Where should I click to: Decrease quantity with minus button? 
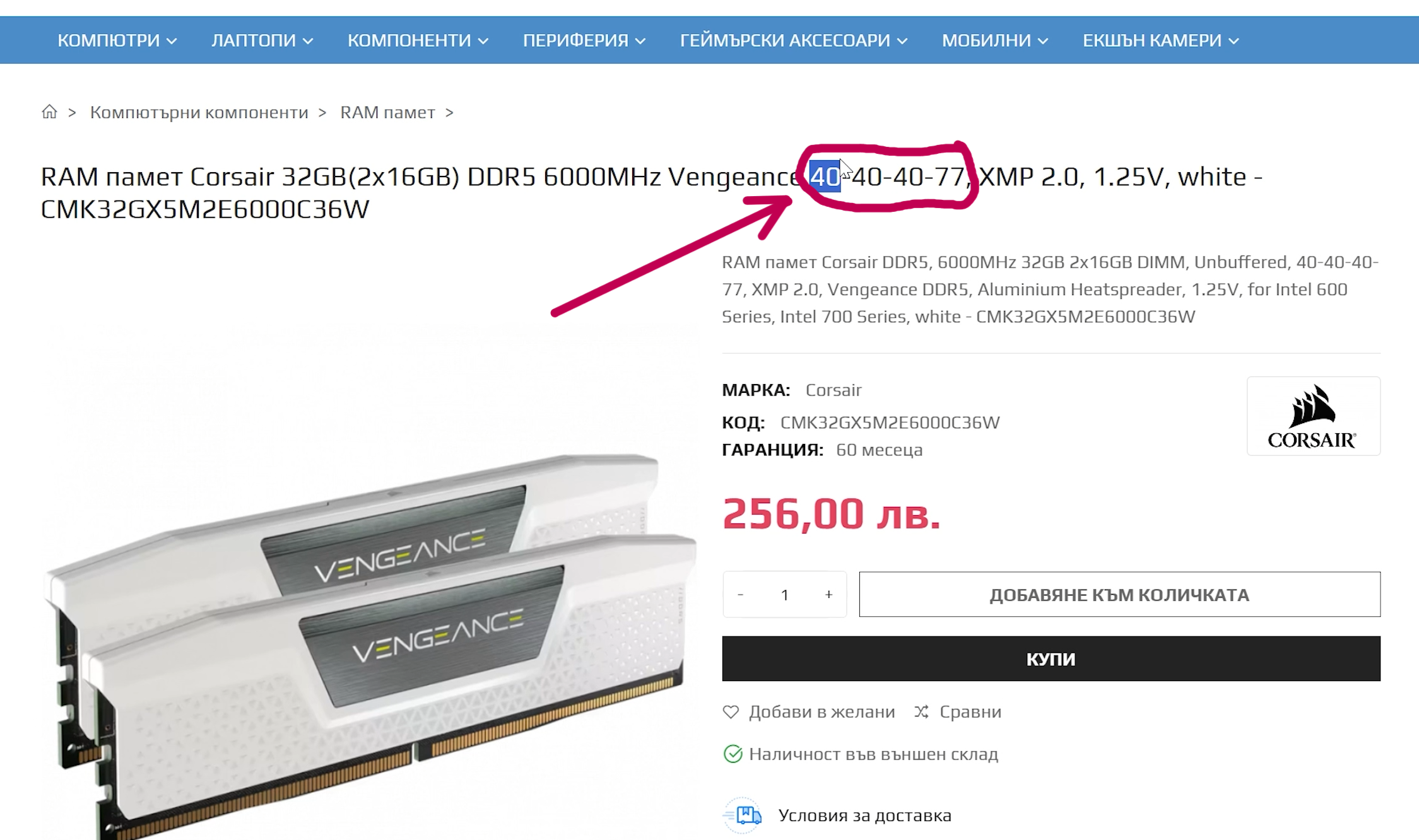click(x=741, y=595)
